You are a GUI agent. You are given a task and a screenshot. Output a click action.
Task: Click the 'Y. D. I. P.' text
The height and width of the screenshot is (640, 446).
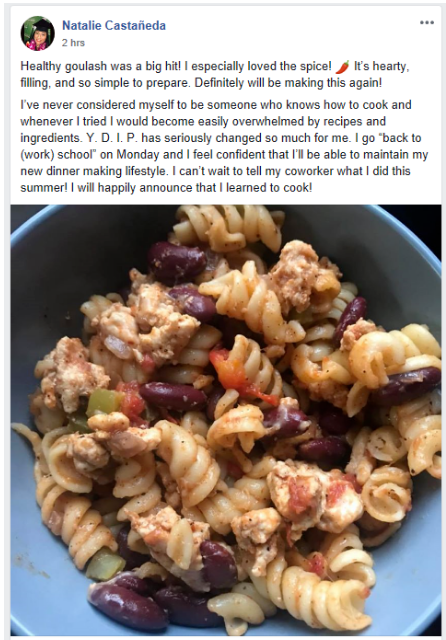point(111,138)
